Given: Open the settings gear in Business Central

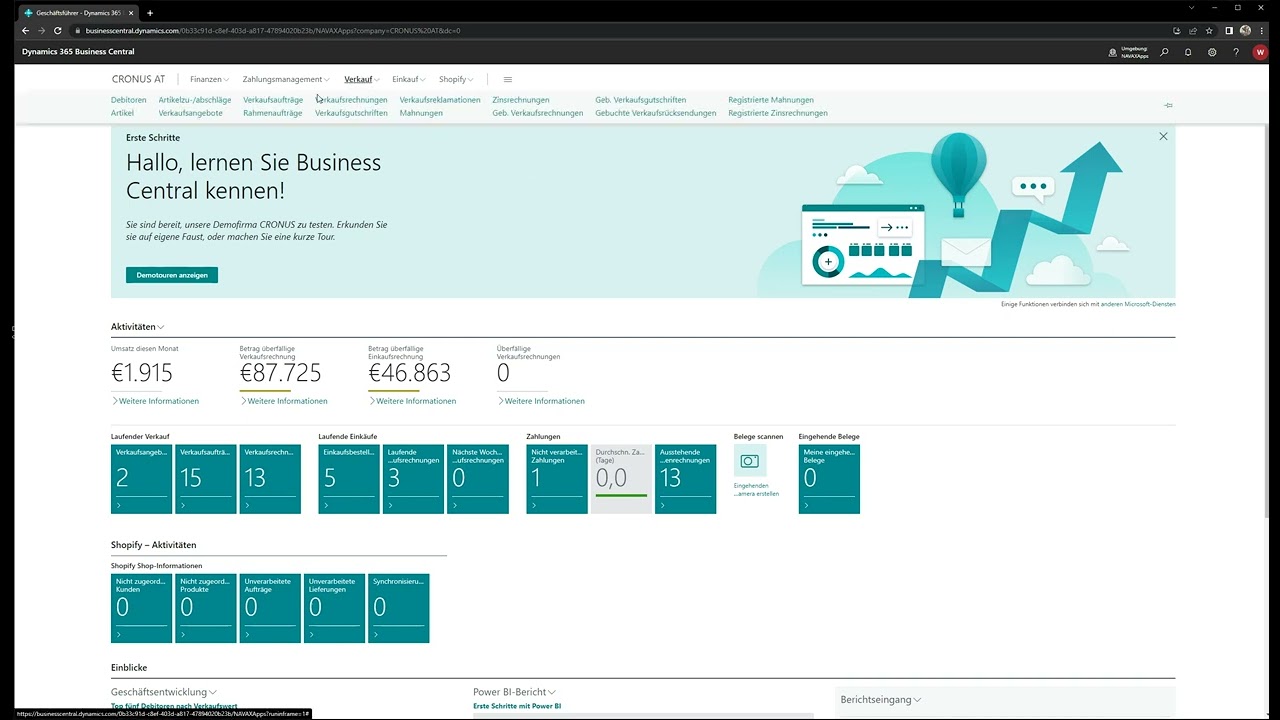Looking at the screenshot, I should click(1212, 52).
